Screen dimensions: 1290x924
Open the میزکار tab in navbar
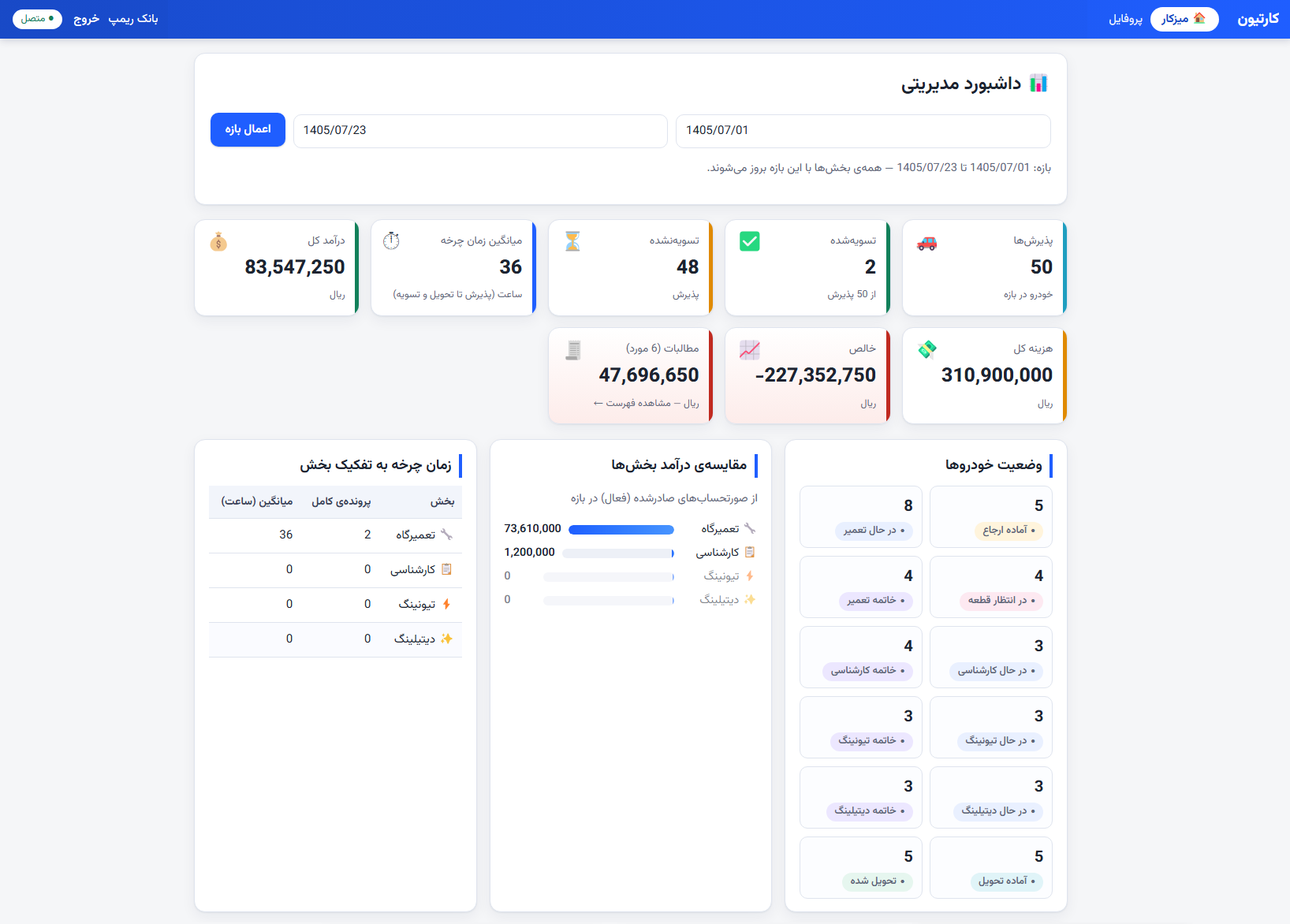pos(1184,19)
